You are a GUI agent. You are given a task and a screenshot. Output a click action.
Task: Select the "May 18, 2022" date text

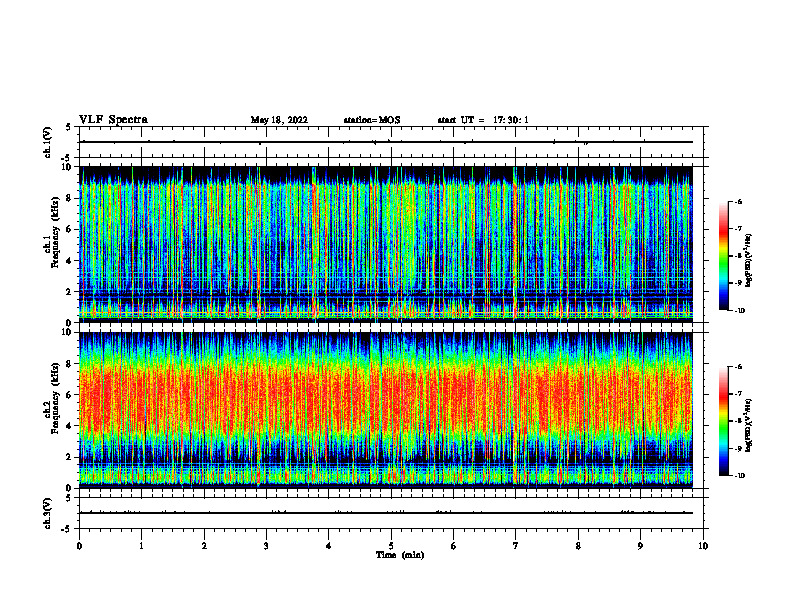click(279, 120)
